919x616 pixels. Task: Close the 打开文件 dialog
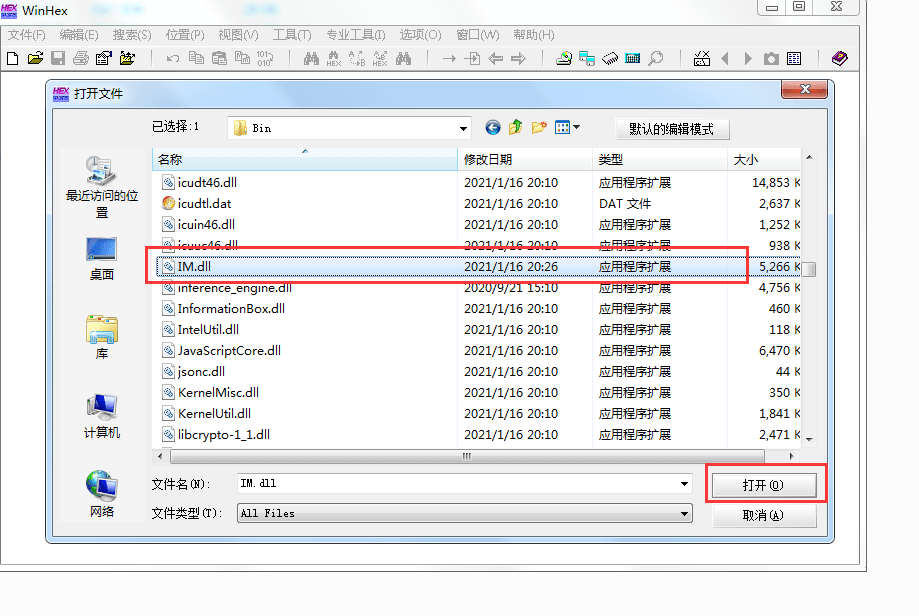[x=805, y=89]
